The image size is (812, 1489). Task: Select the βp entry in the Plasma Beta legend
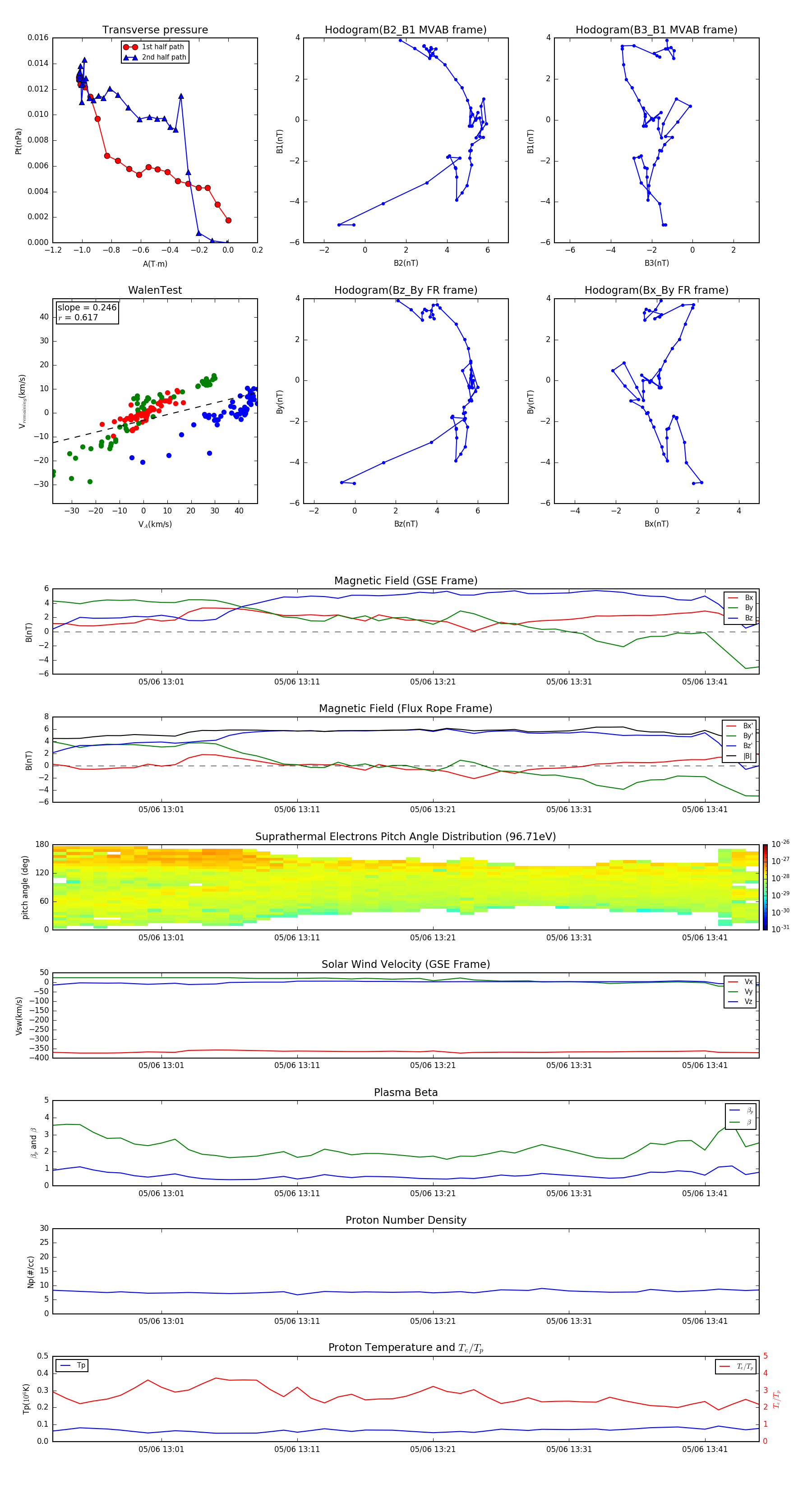coord(741,1110)
